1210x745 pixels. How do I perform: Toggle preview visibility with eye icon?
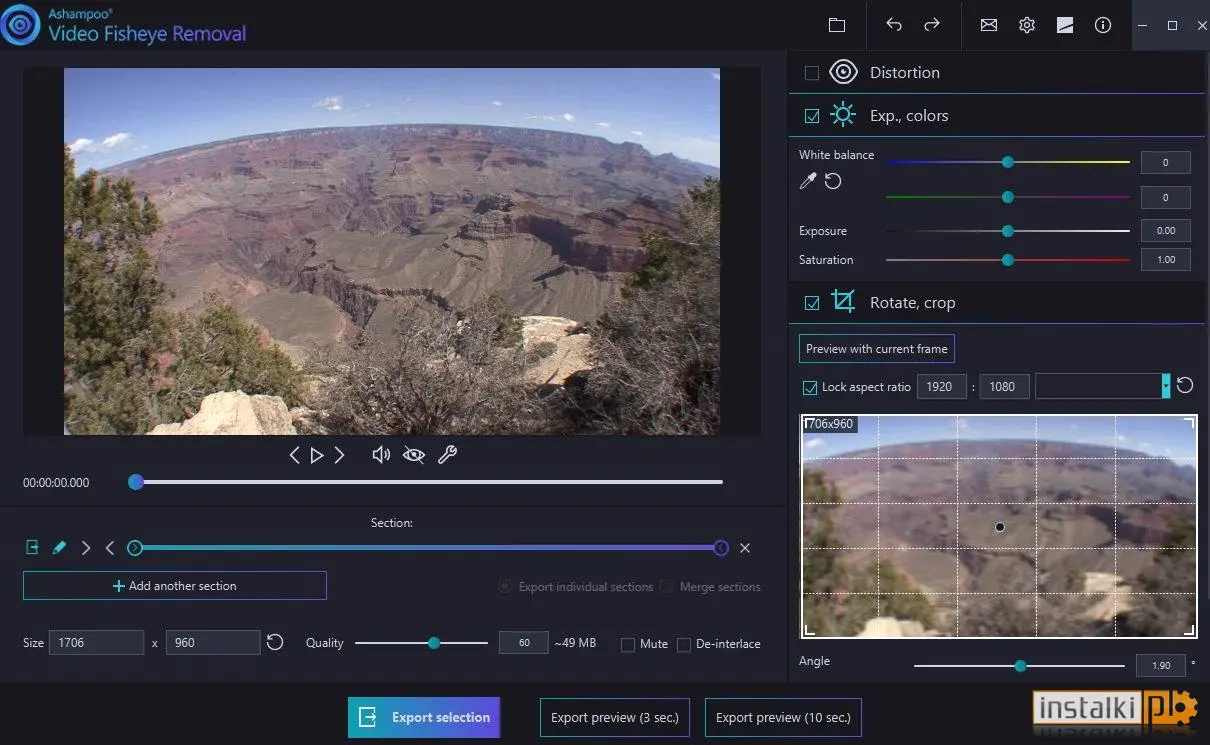click(x=413, y=455)
